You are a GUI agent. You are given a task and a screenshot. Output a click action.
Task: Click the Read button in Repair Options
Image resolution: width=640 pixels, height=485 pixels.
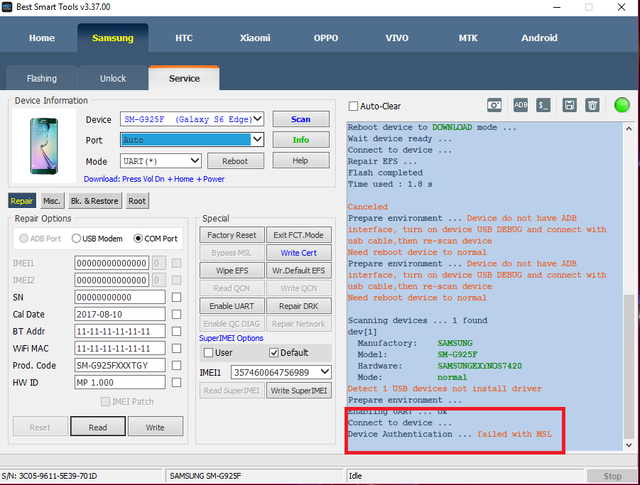tap(98, 427)
